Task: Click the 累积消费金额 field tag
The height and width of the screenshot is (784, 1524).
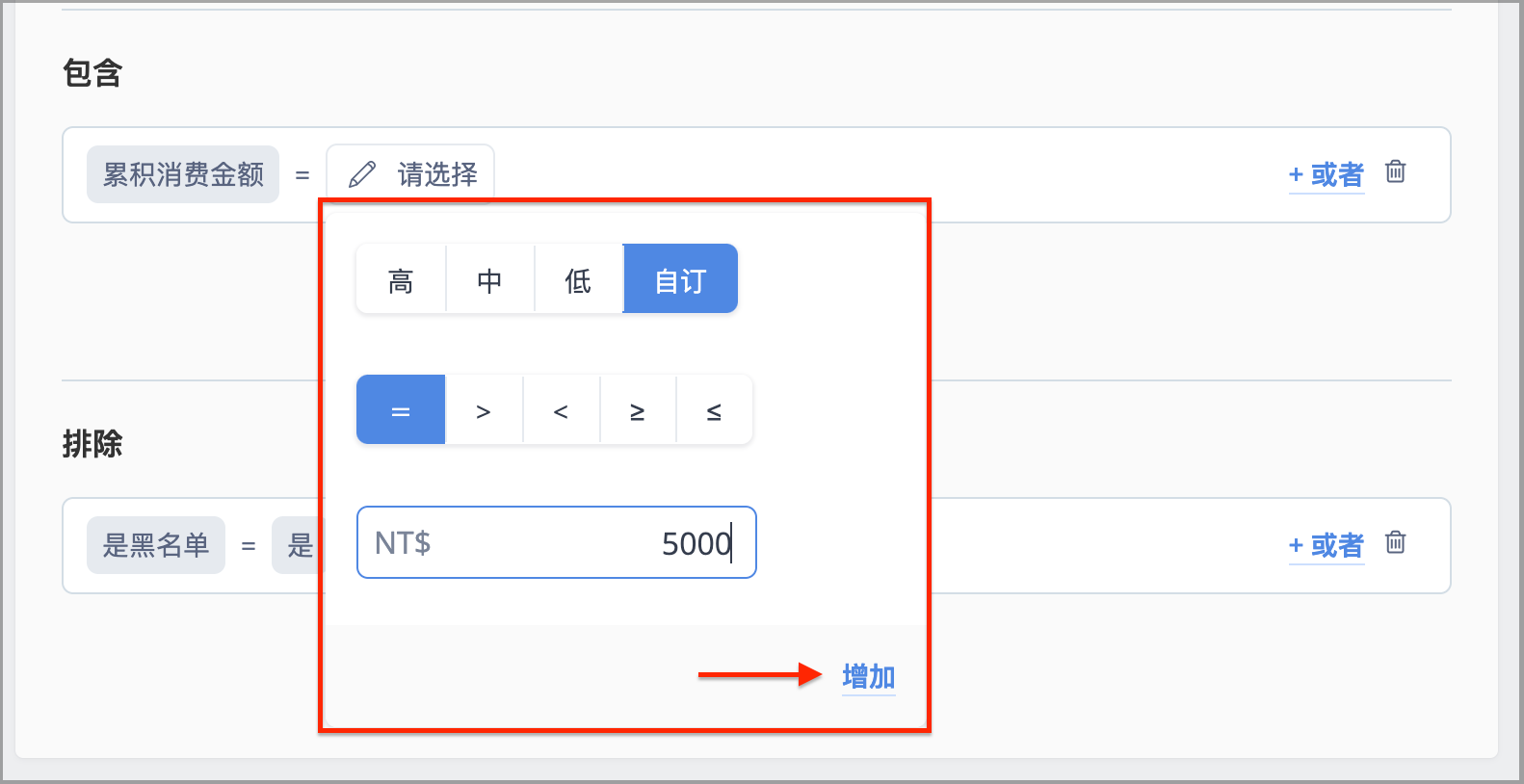Action: point(183,174)
